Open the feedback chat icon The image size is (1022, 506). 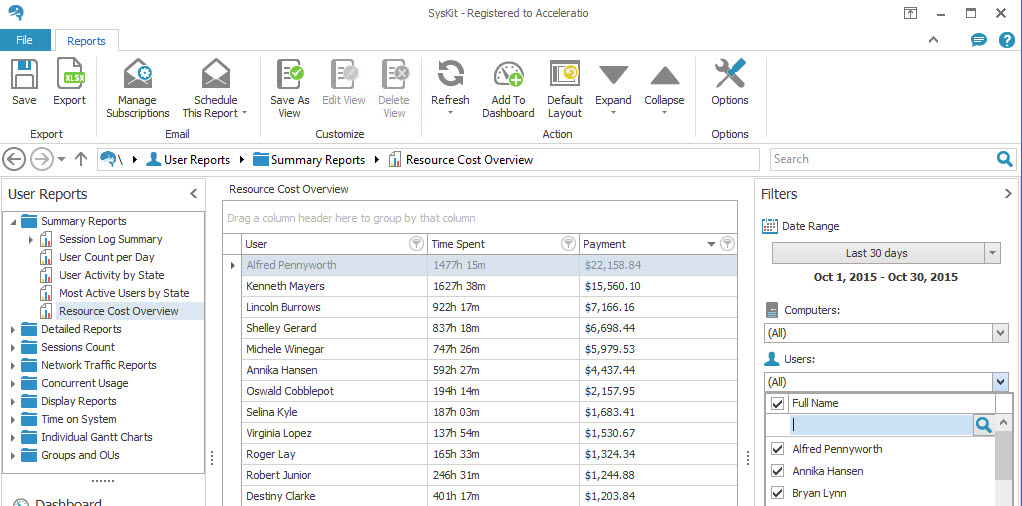(x=978, y=40)
